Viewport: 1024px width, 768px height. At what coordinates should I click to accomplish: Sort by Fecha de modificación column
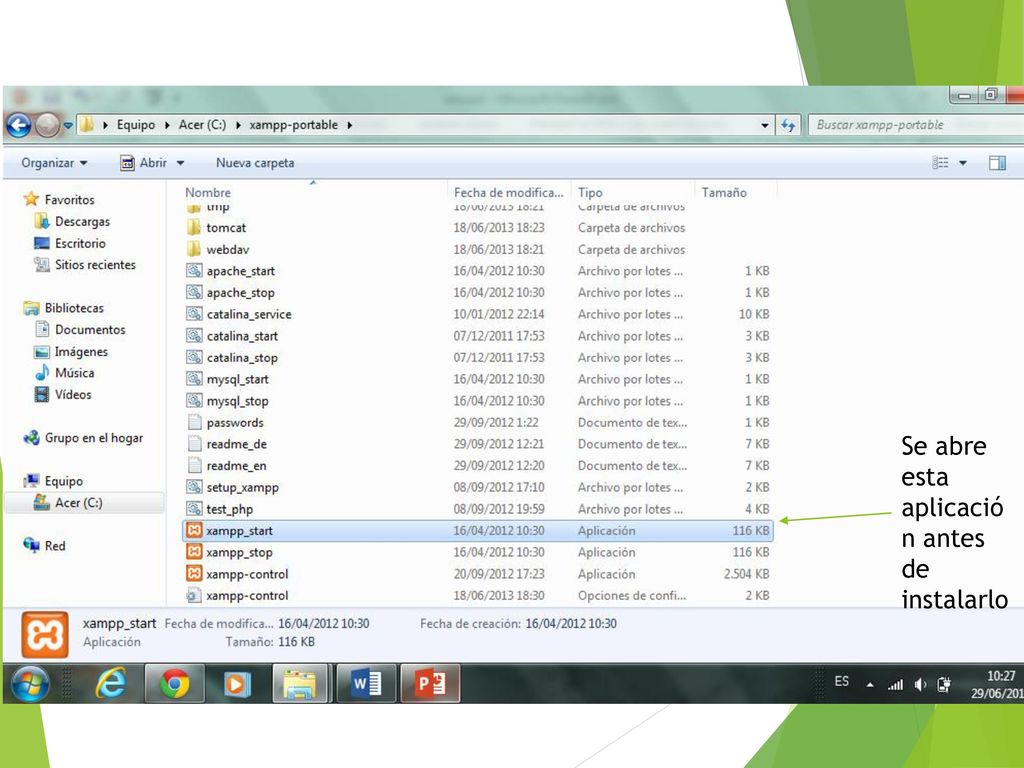pos(508,193)
